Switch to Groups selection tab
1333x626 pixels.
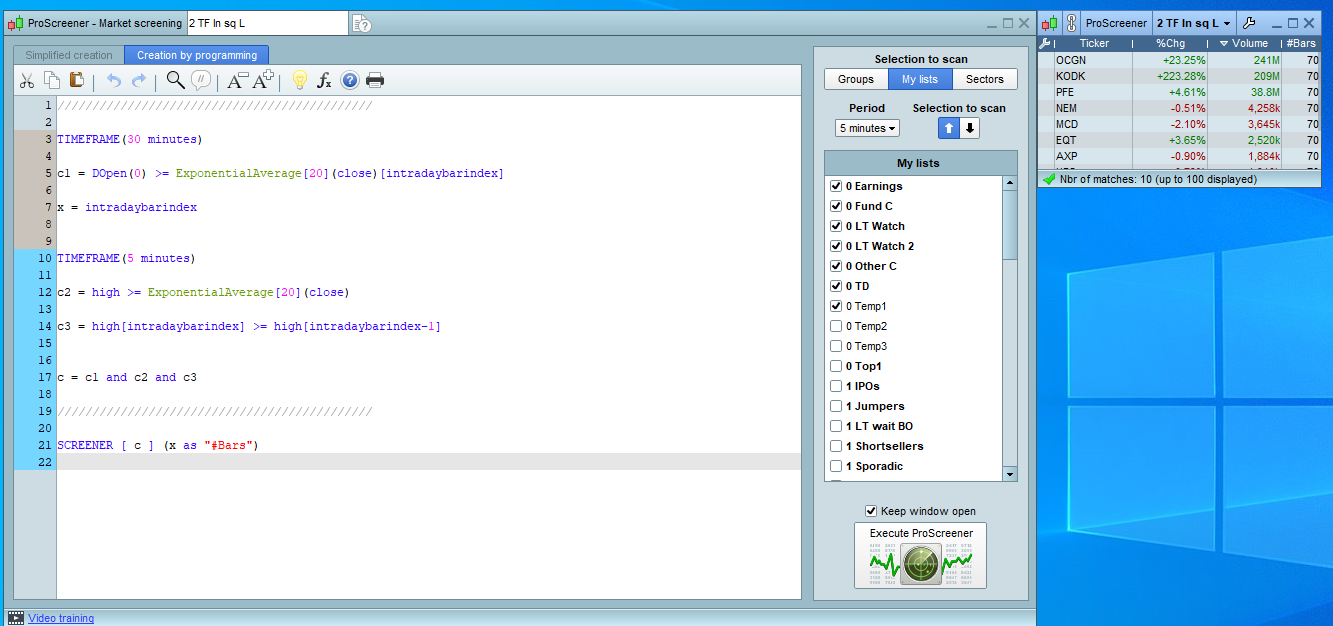point(856,79)
